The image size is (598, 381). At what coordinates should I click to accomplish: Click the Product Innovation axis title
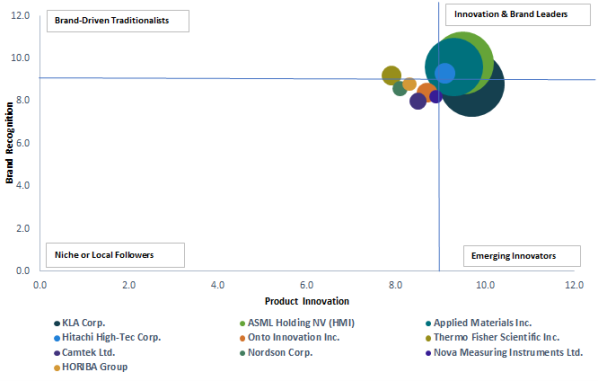coord(307,301)
